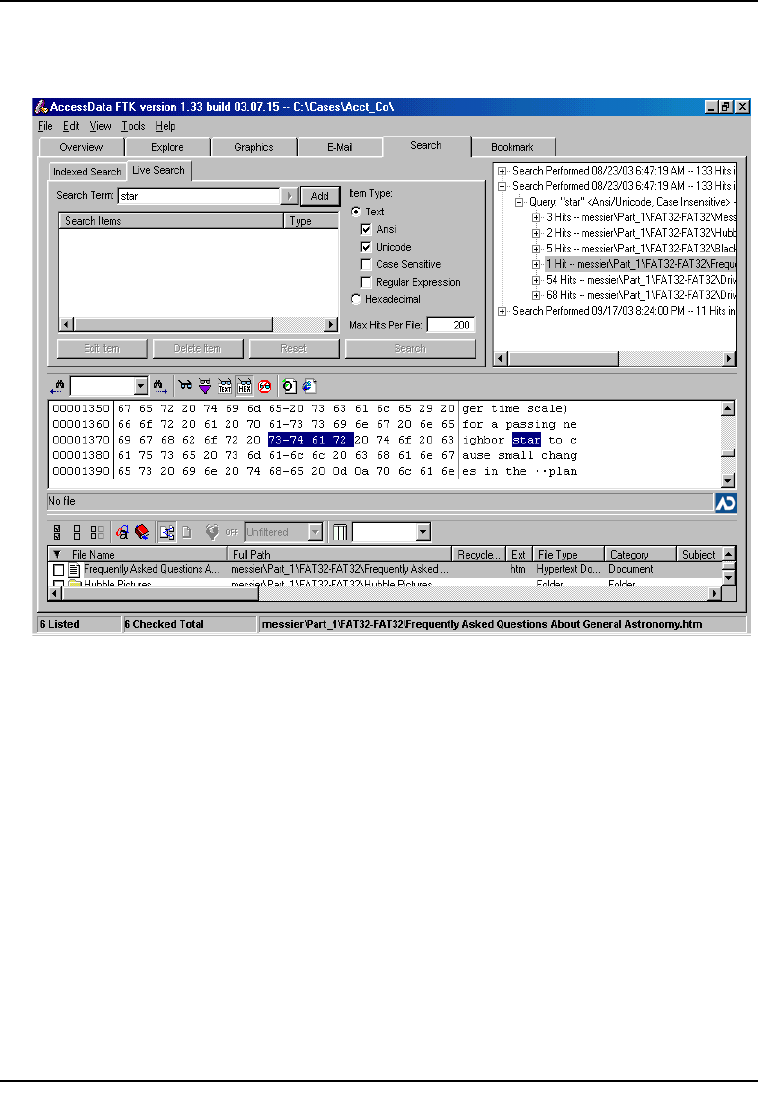Expand the 5 Hits result node
The image size is (758, 1117).
point(536,249)
